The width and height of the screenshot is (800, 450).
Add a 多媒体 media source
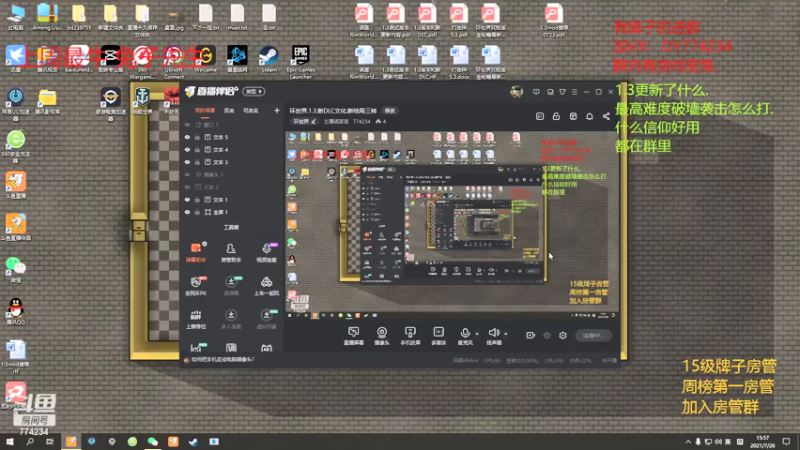click(x=438, y=336)
